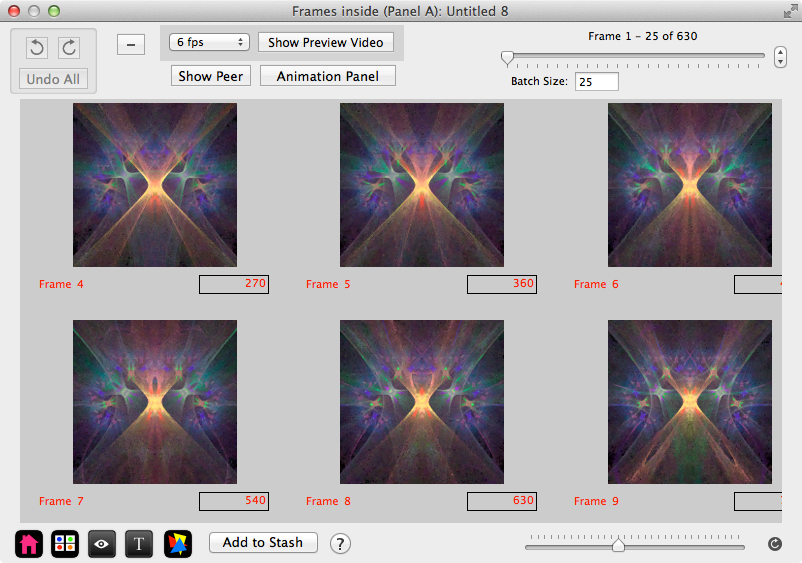The height and width of the screenshot is (563, 802).
Task: Click the Frame 7 label
Action: click(x=61, y=501)
